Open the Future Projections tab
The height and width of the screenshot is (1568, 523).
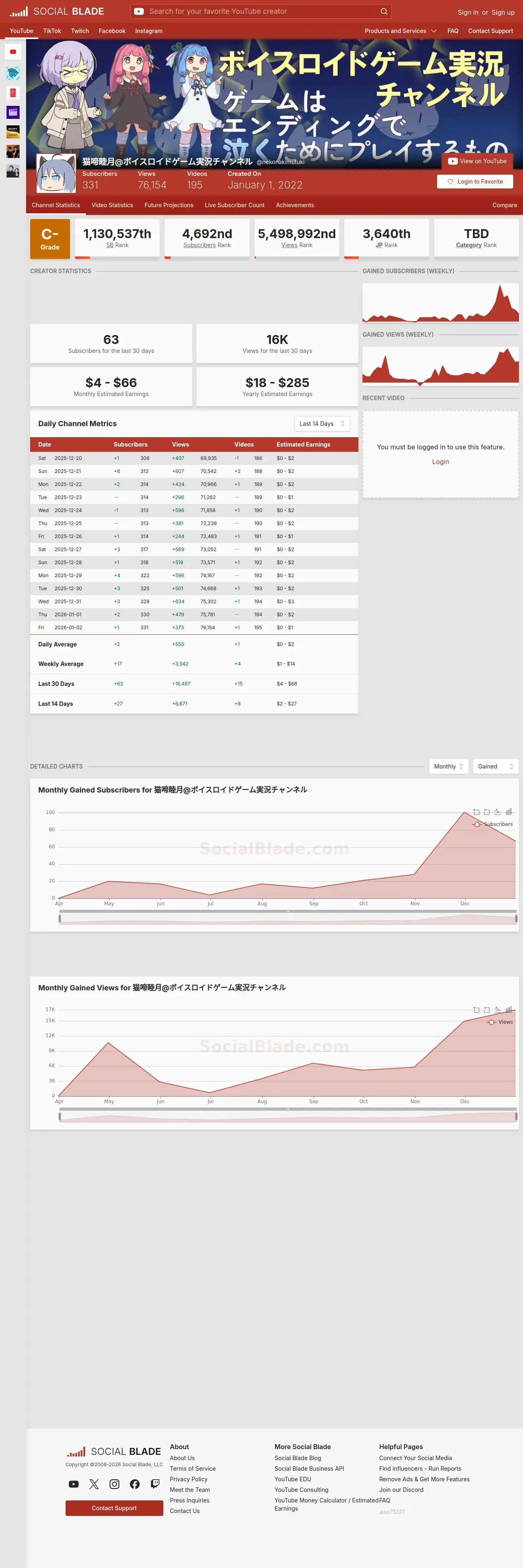coord(169,205)
